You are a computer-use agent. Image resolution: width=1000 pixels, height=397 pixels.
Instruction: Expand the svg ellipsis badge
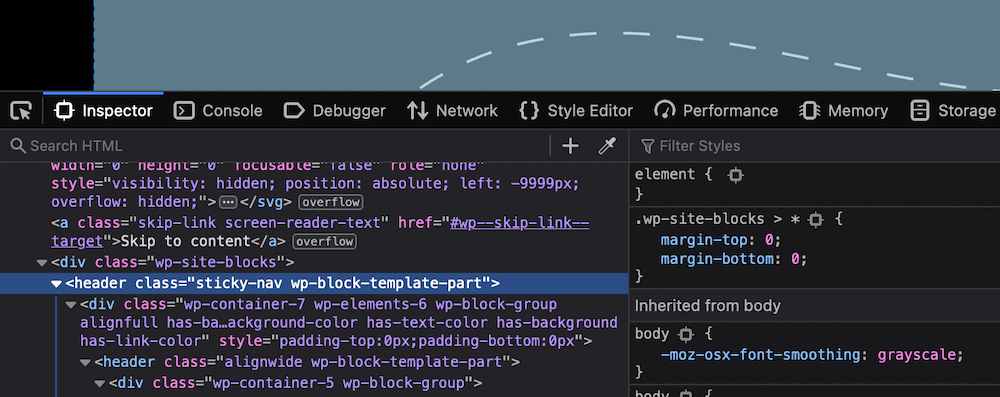pyautogui.click(x=228, y=202)
